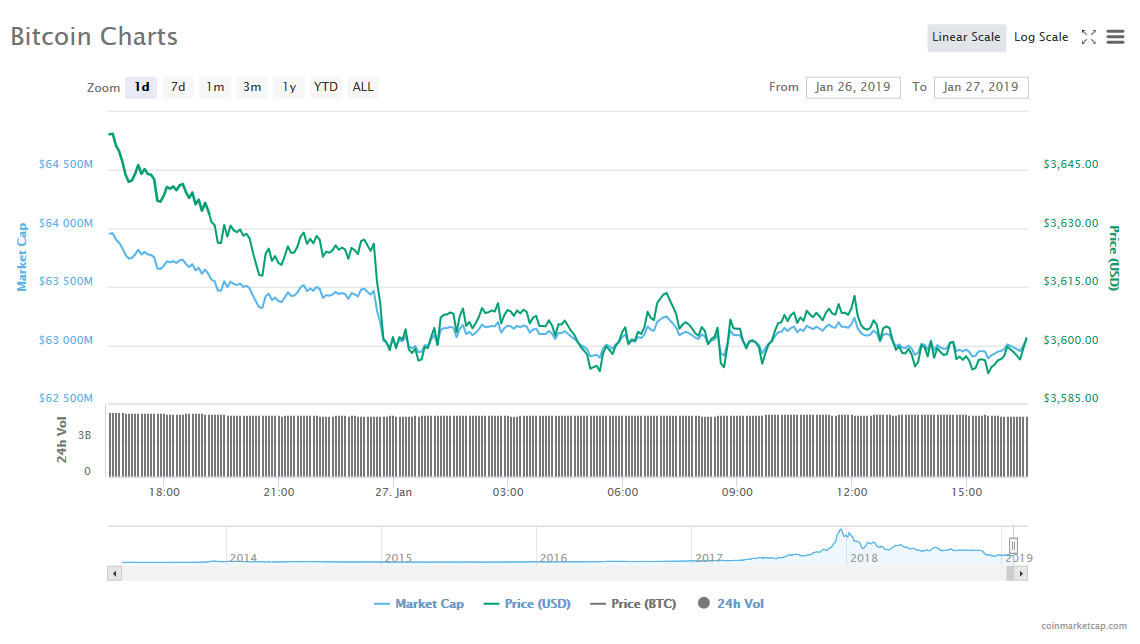
Task: Click the $3,585.00 price axis label
Action: 1070,398
